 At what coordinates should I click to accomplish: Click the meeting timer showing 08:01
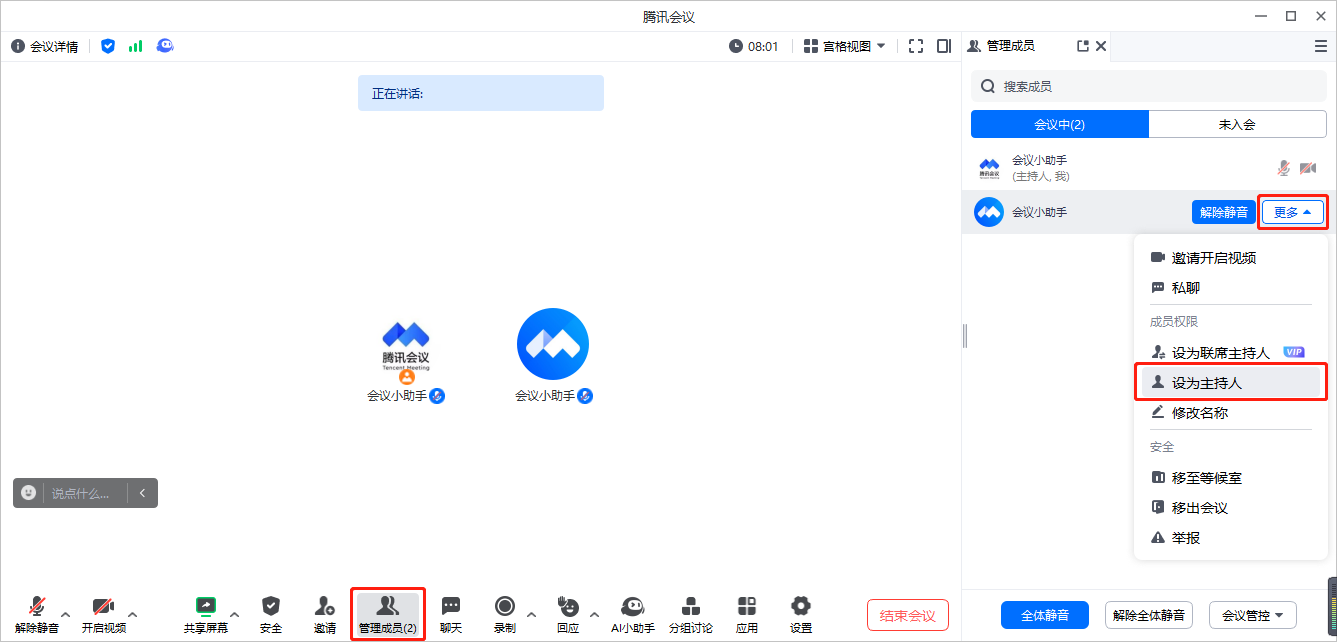754,46
